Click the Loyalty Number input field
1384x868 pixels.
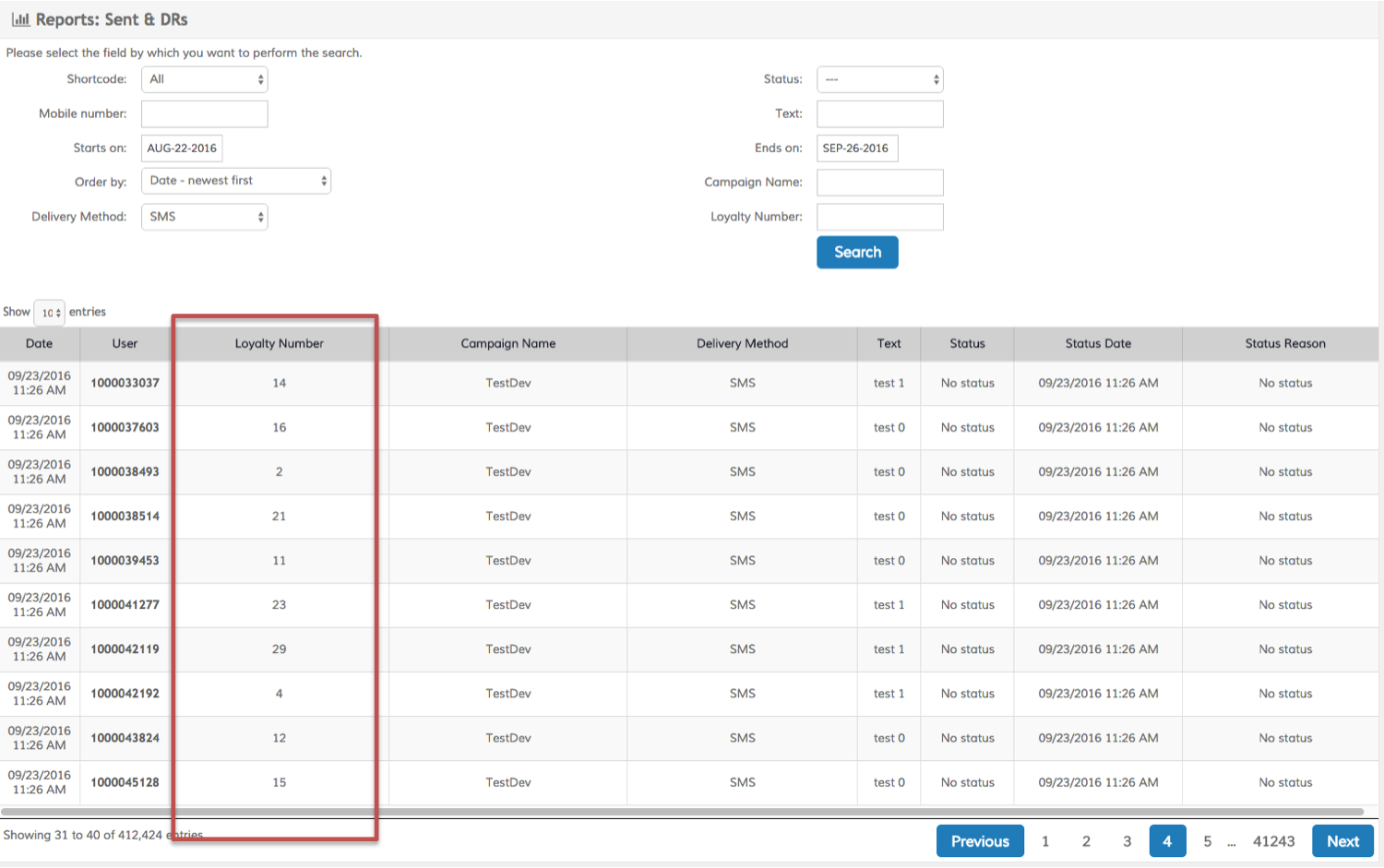tap(879, 217)
